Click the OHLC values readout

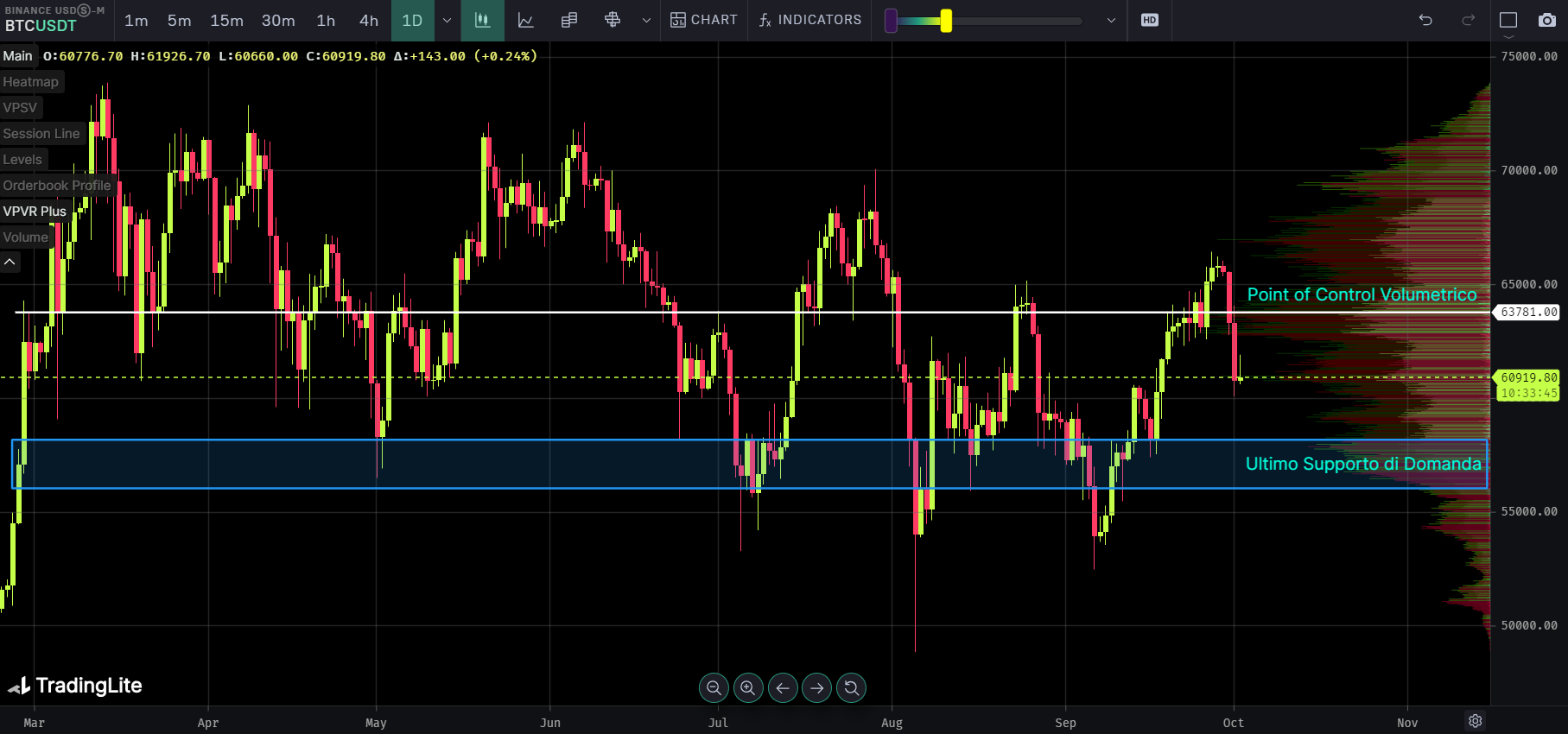coord(290,56)
